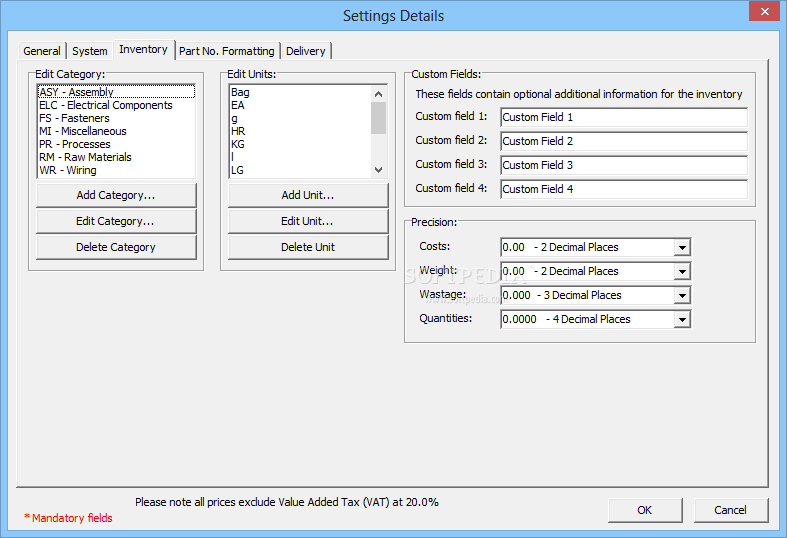Select PR - Processes category
Viewport: 787px width, 538px height.
pos(116,144)
